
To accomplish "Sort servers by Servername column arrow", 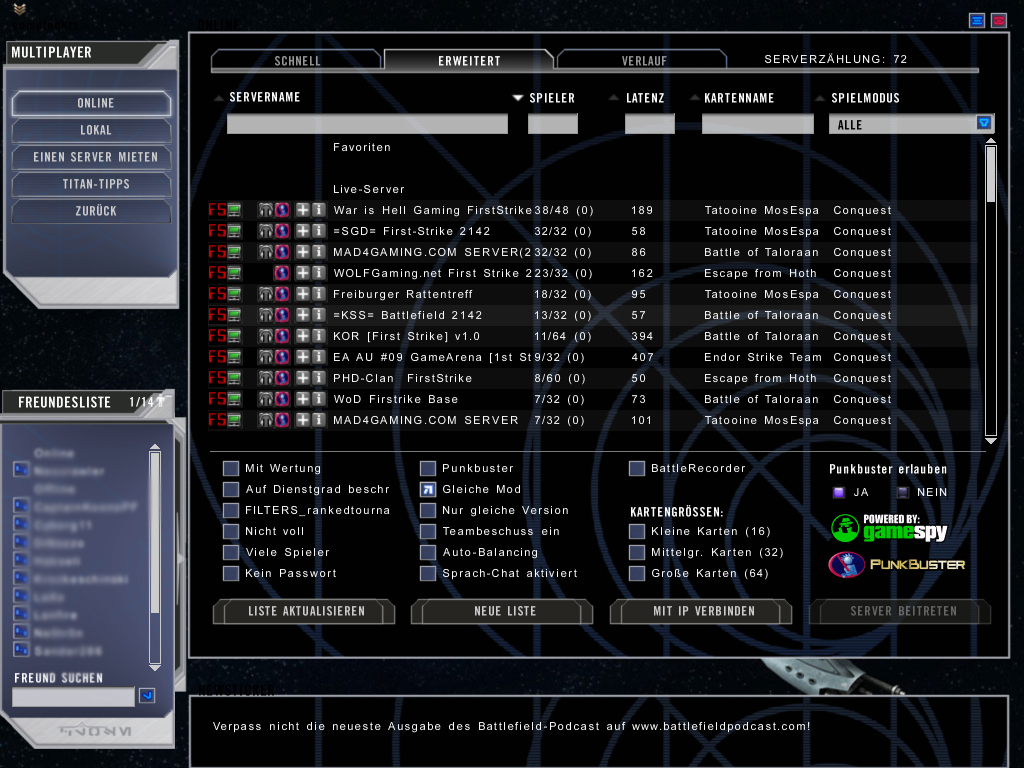I will click(x=219, y=98).
